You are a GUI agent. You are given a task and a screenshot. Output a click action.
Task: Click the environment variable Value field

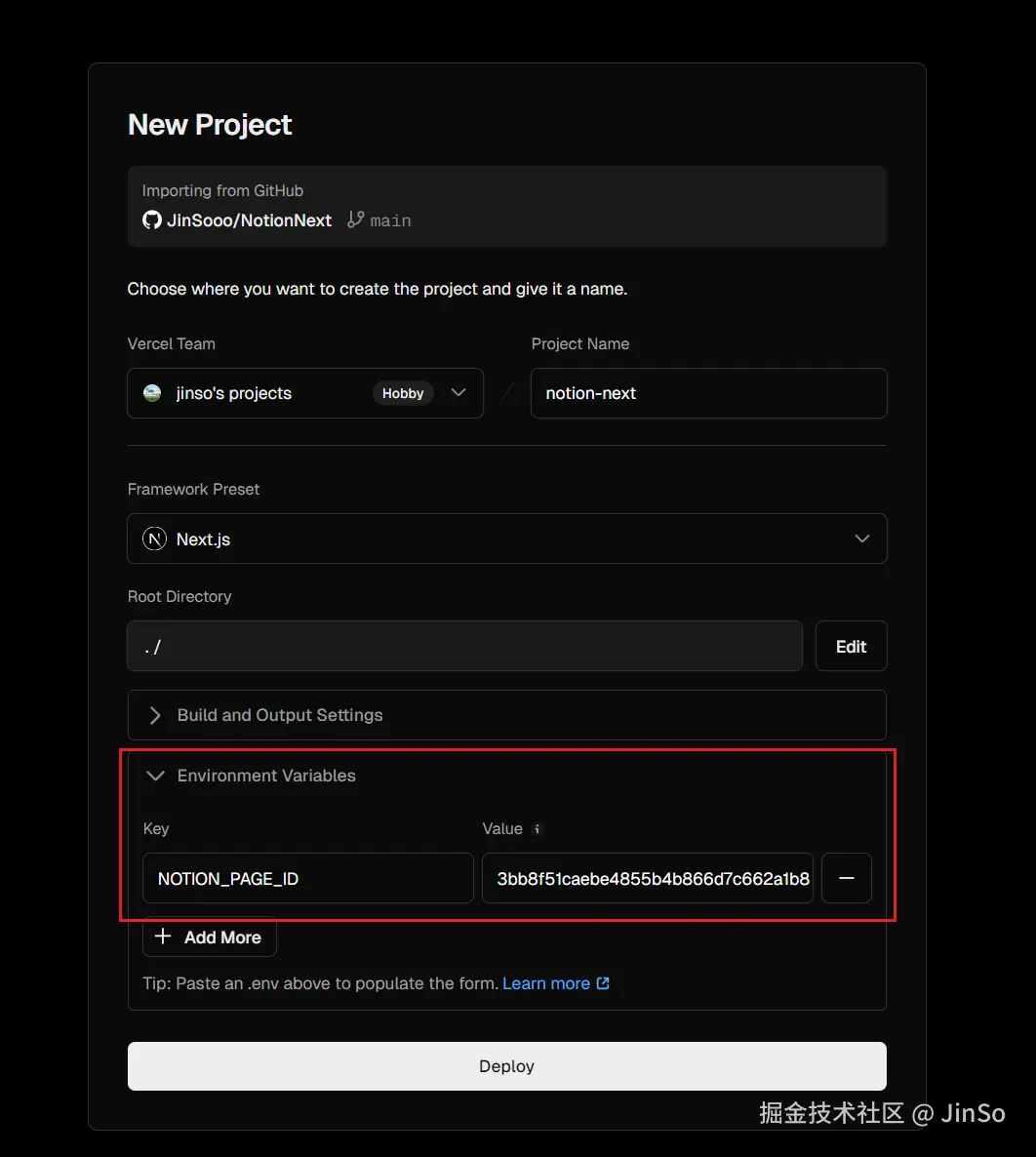647,878
